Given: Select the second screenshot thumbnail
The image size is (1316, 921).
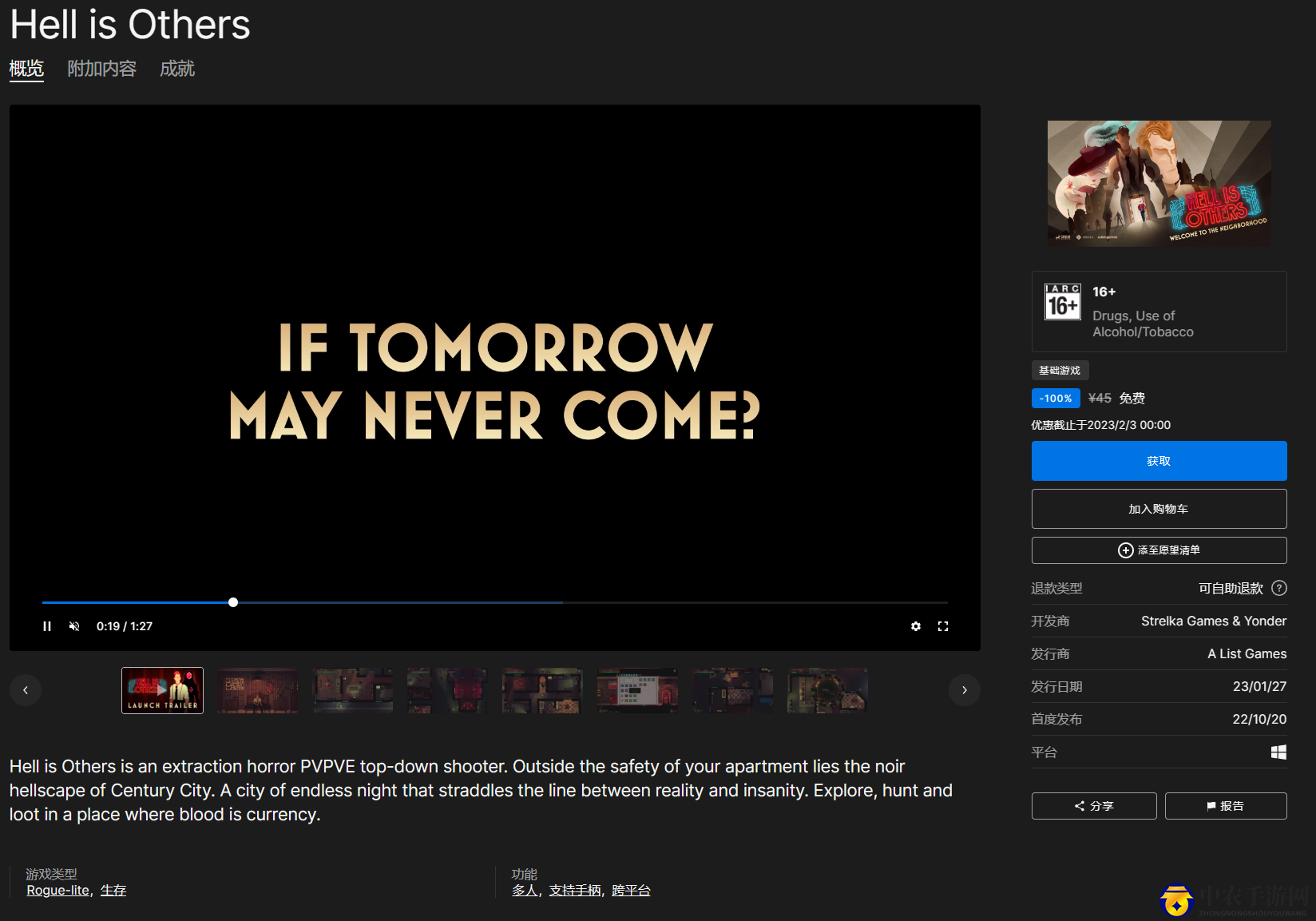Looking at the screenshot, I should click(x=257, y=690).
